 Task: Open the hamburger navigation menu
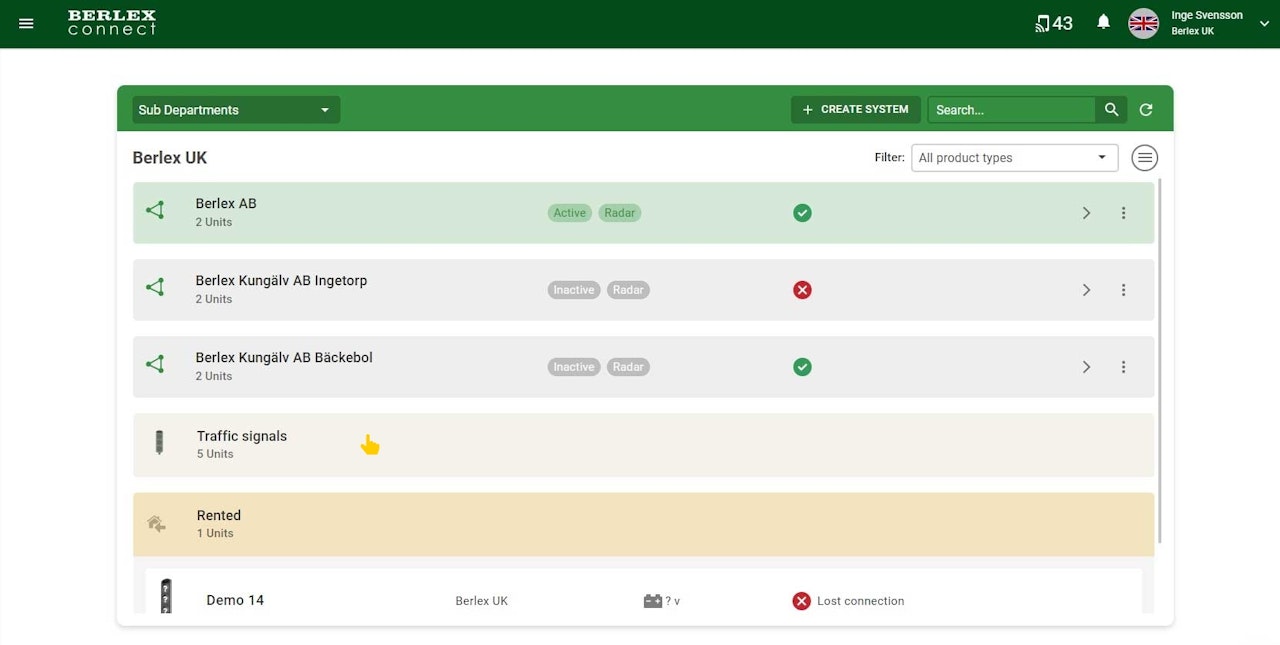[26, 23]
